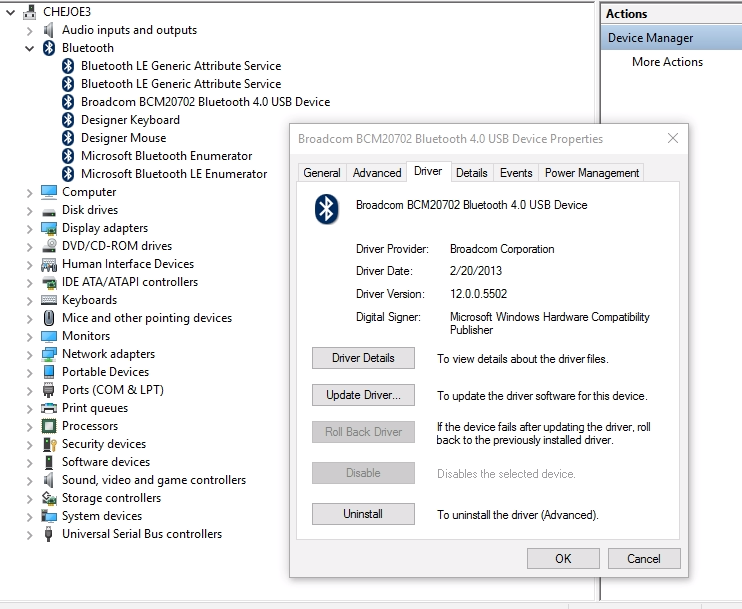Expand the System devices category
The image size is (742, 609).
coord(29,517)
